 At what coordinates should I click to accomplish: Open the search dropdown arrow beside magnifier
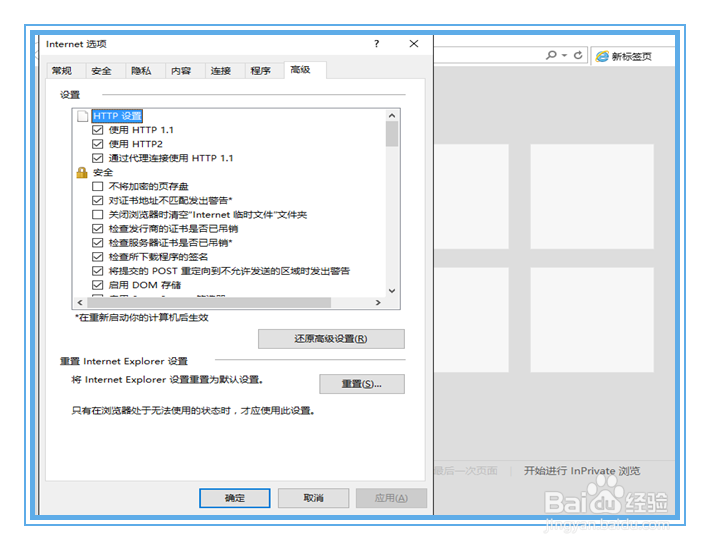tap(564, 55)
